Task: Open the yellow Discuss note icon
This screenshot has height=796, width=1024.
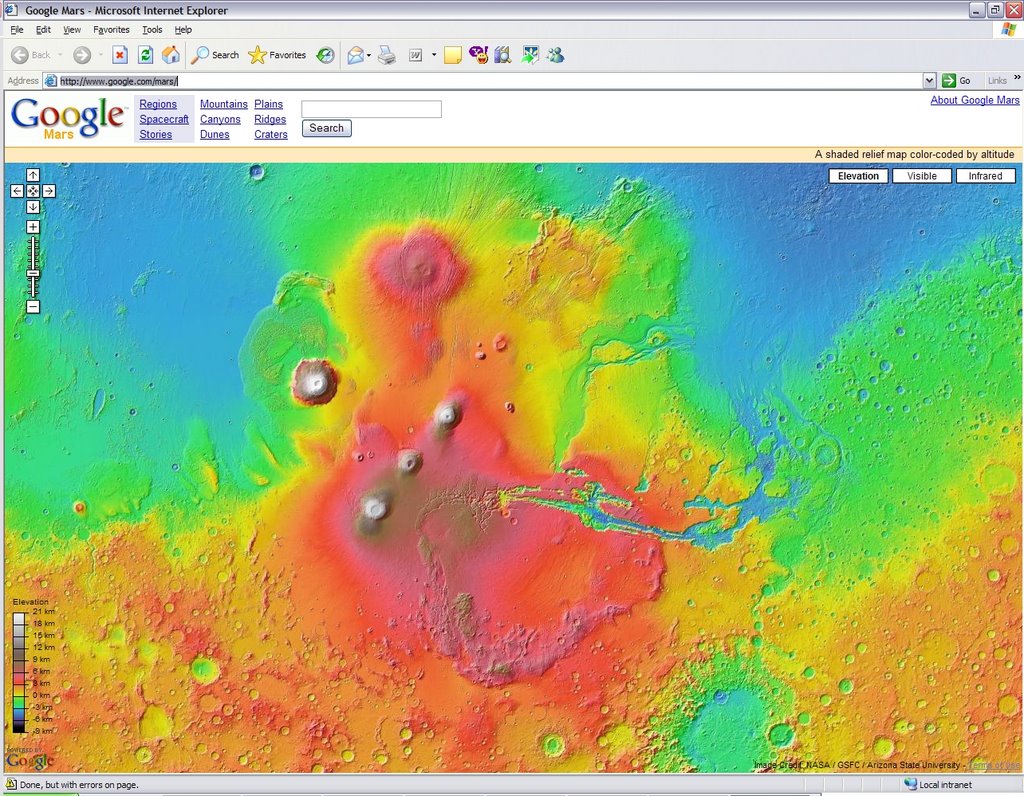Action: (453, 56)
